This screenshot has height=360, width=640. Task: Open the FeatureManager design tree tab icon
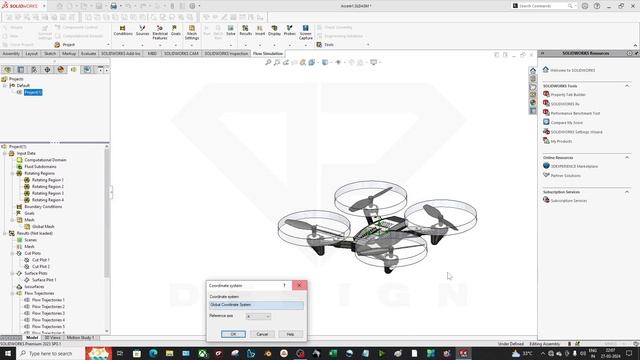coord(7,70)
